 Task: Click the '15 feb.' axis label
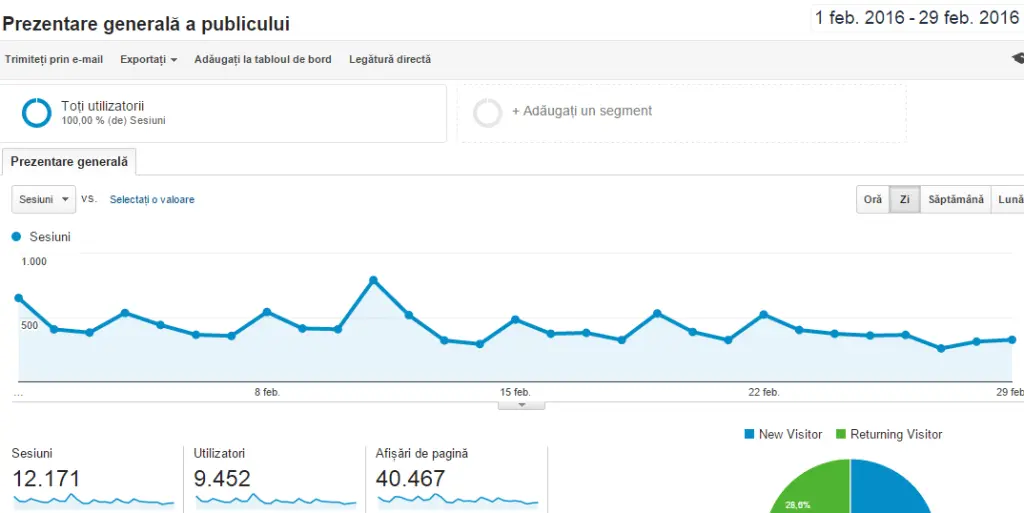click(515, 392)
